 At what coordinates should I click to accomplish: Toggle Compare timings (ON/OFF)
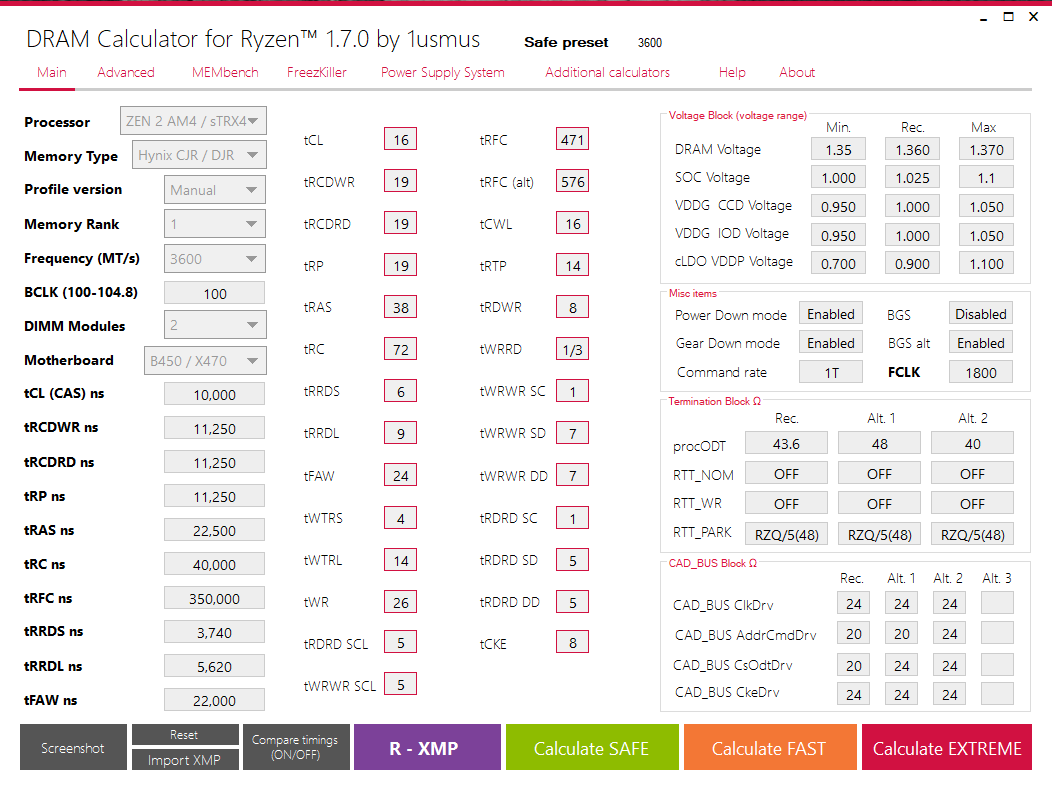point(296,747)
